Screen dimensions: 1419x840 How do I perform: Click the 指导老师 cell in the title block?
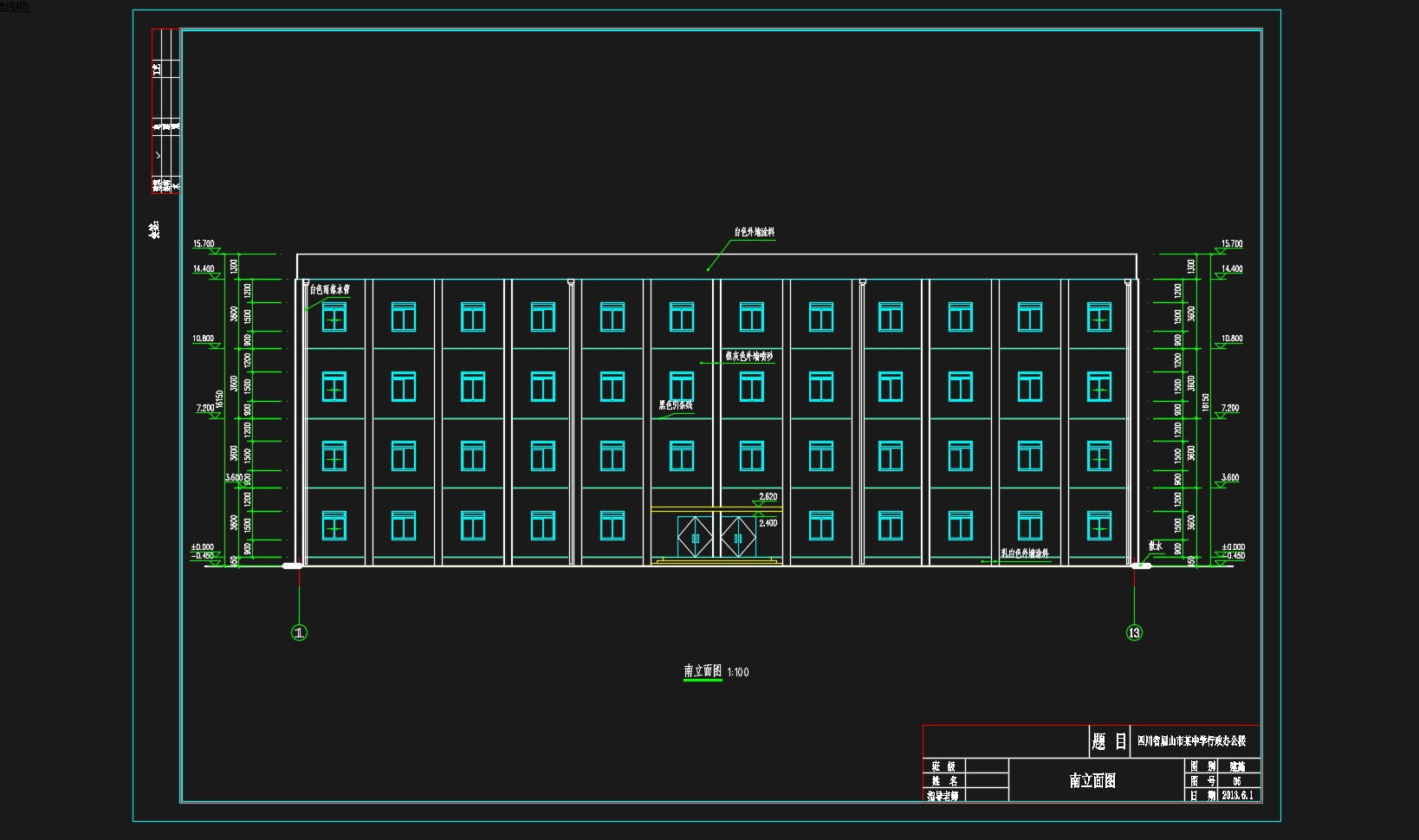click(943, 796)
